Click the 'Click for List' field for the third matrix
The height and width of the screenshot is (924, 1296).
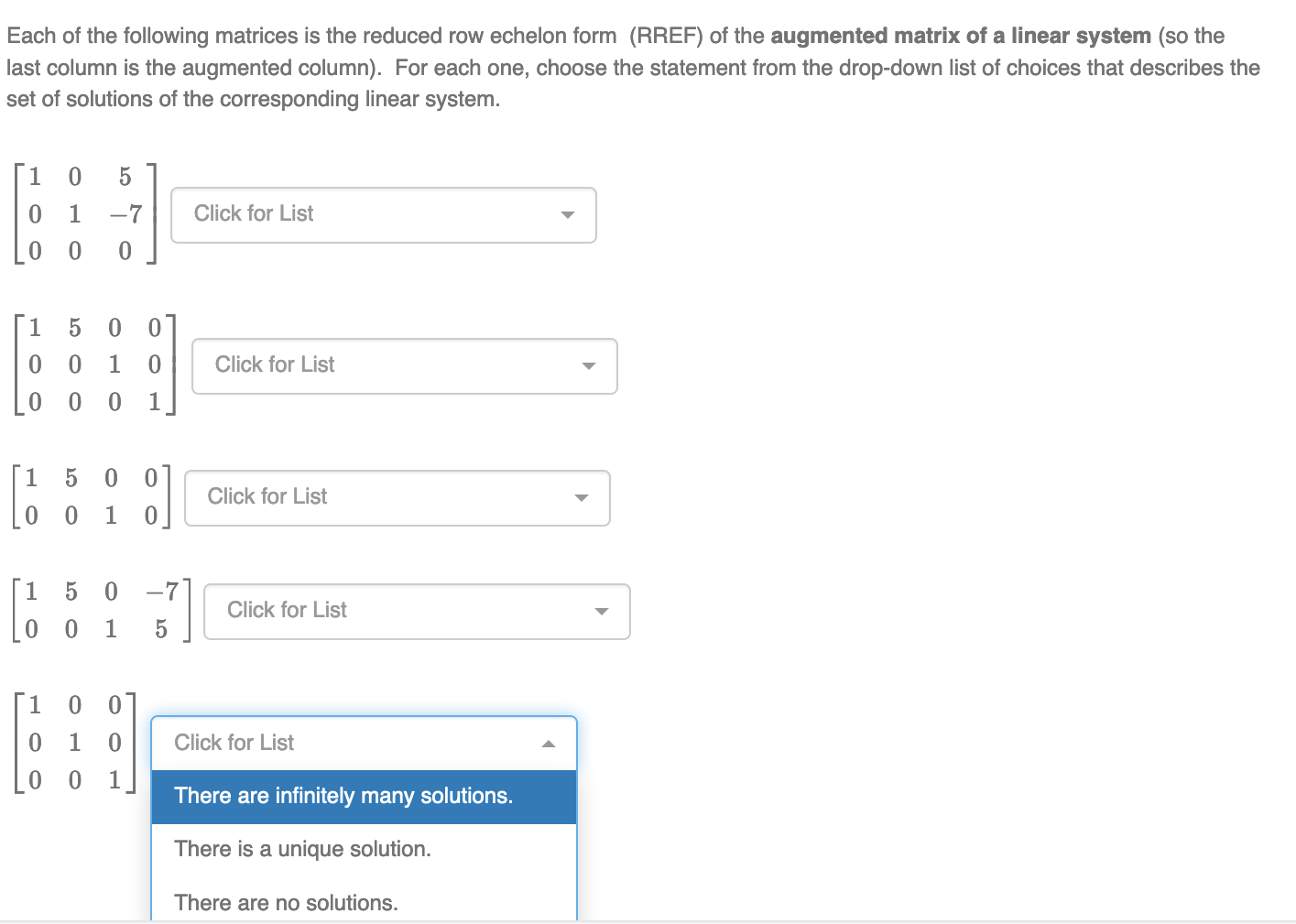[x=267, y=496]
